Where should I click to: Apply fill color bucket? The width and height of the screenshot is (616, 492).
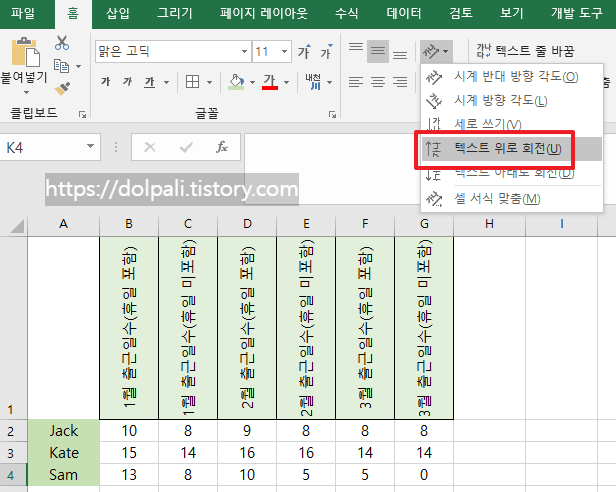point(236,82)
